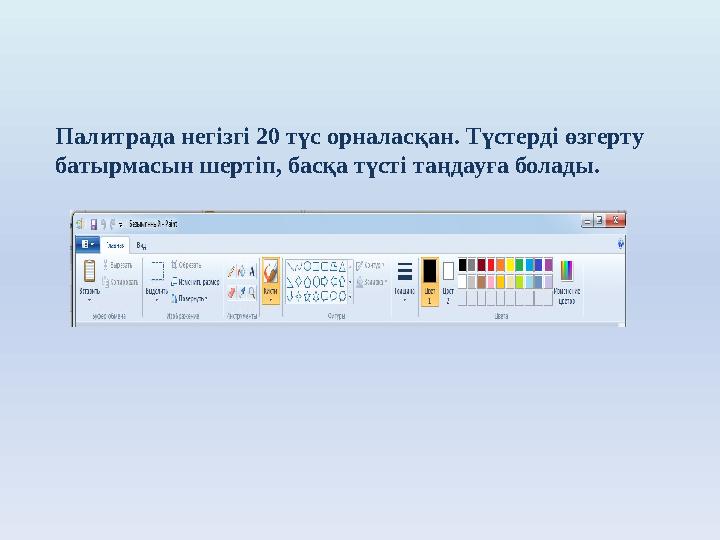Expand the shapes gallery with the bottom arrow

(x=350, y=297)
